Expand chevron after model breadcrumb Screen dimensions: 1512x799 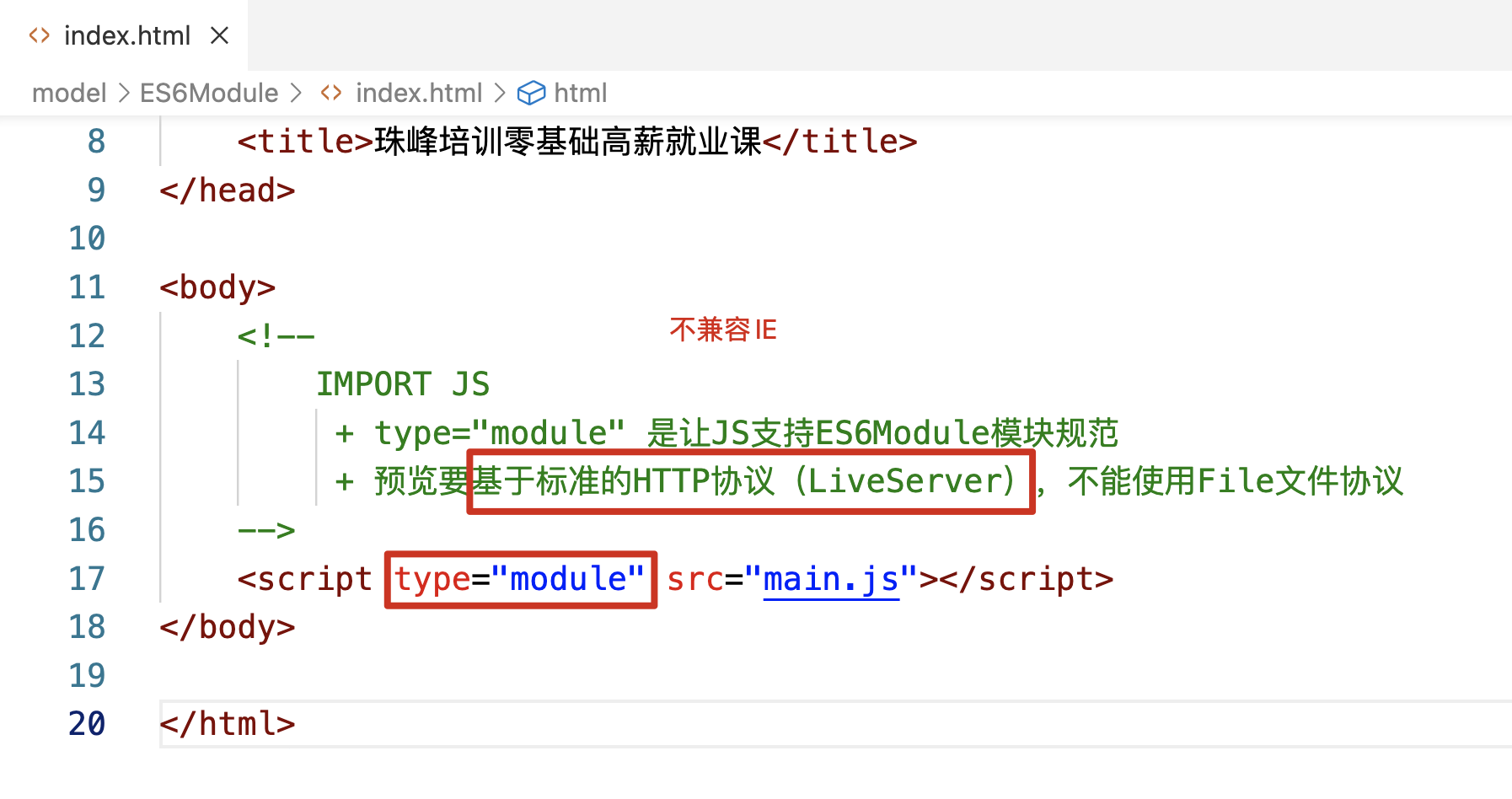coord(124,93)
